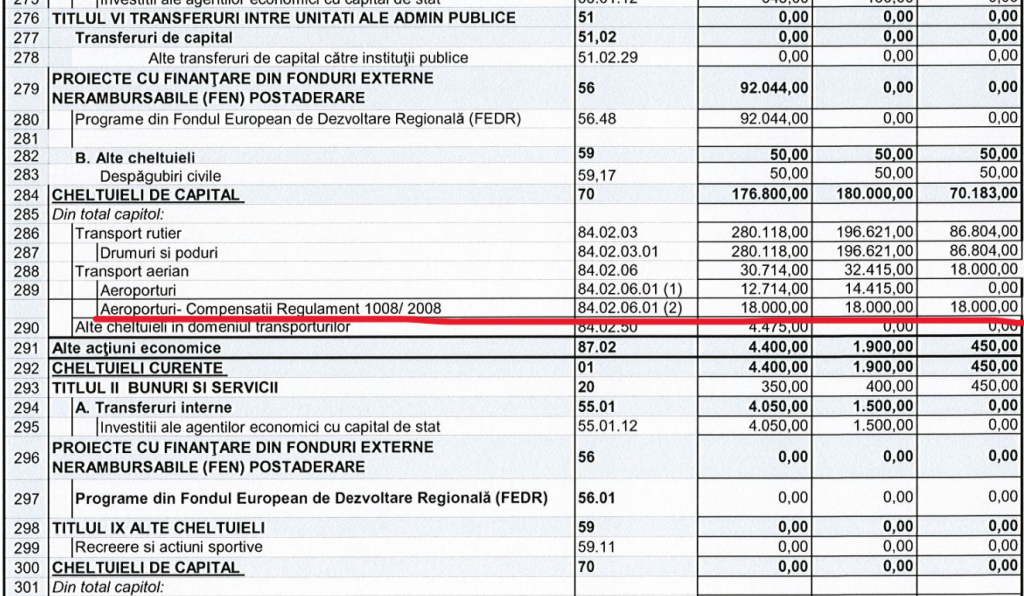Click the code 84.02.06
This screenshot has width=1024, height=596.
click(607, 270)
